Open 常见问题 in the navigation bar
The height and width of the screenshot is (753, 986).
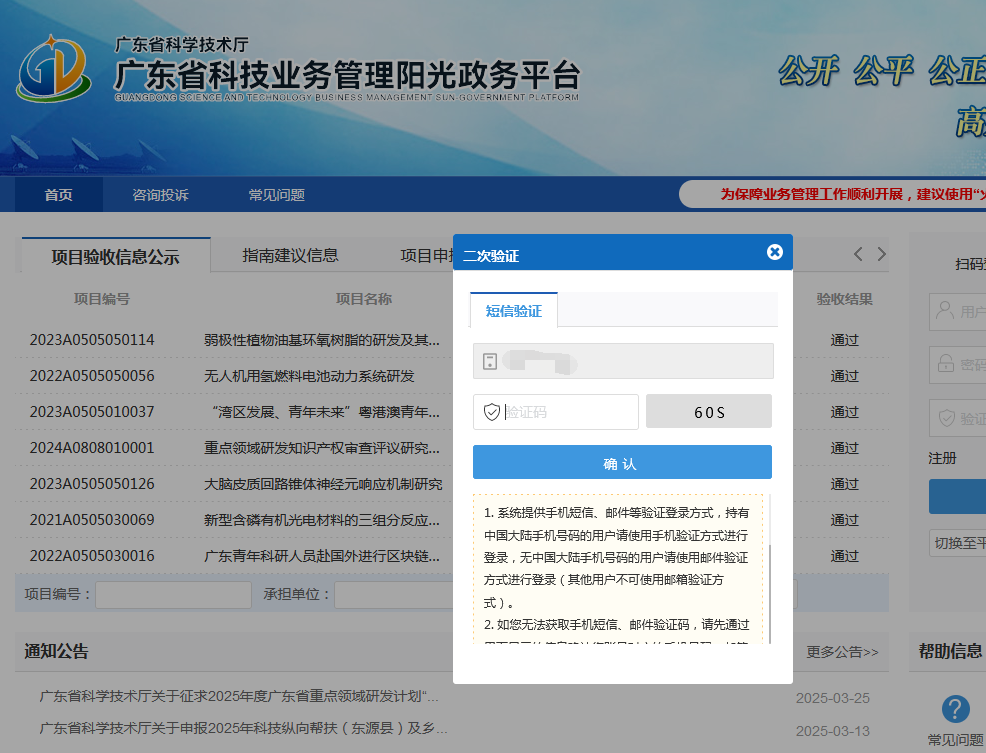click(276, 195)
